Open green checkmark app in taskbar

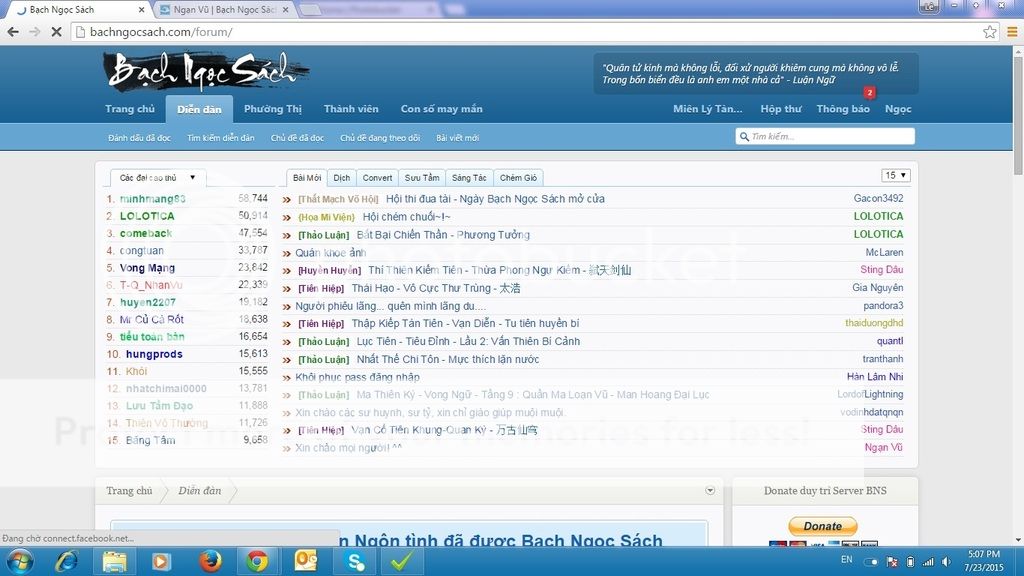pyautogui.click(x=401, y=561)
